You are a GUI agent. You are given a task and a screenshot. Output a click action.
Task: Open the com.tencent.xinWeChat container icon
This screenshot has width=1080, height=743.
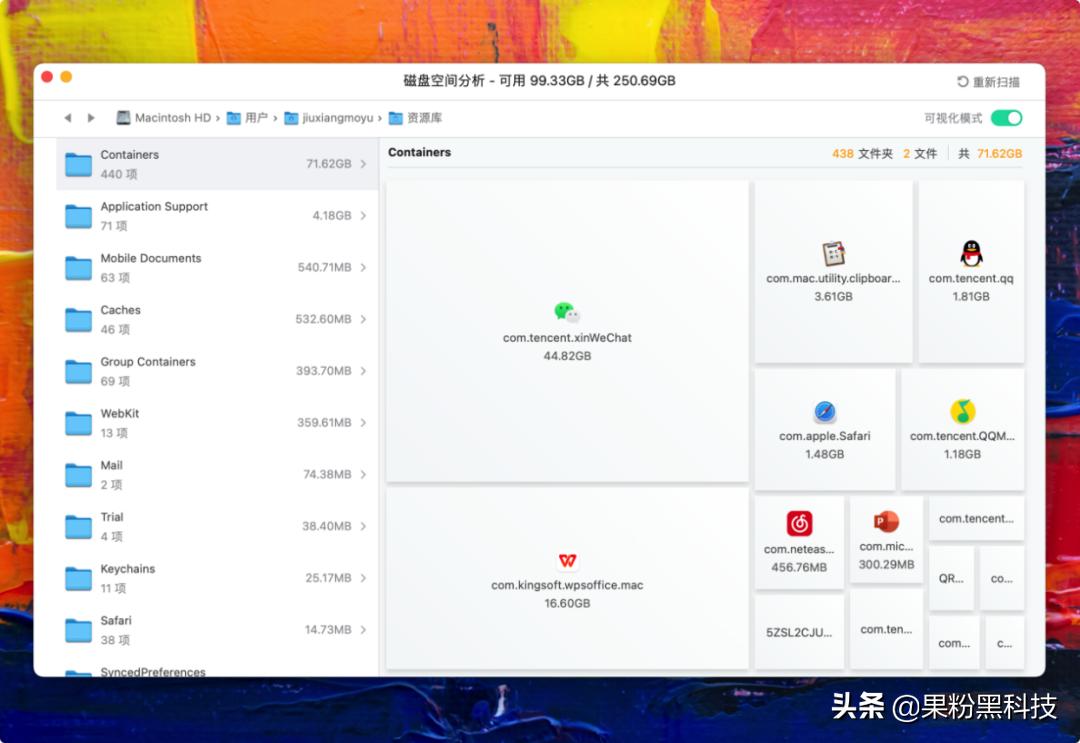(566, 311)
